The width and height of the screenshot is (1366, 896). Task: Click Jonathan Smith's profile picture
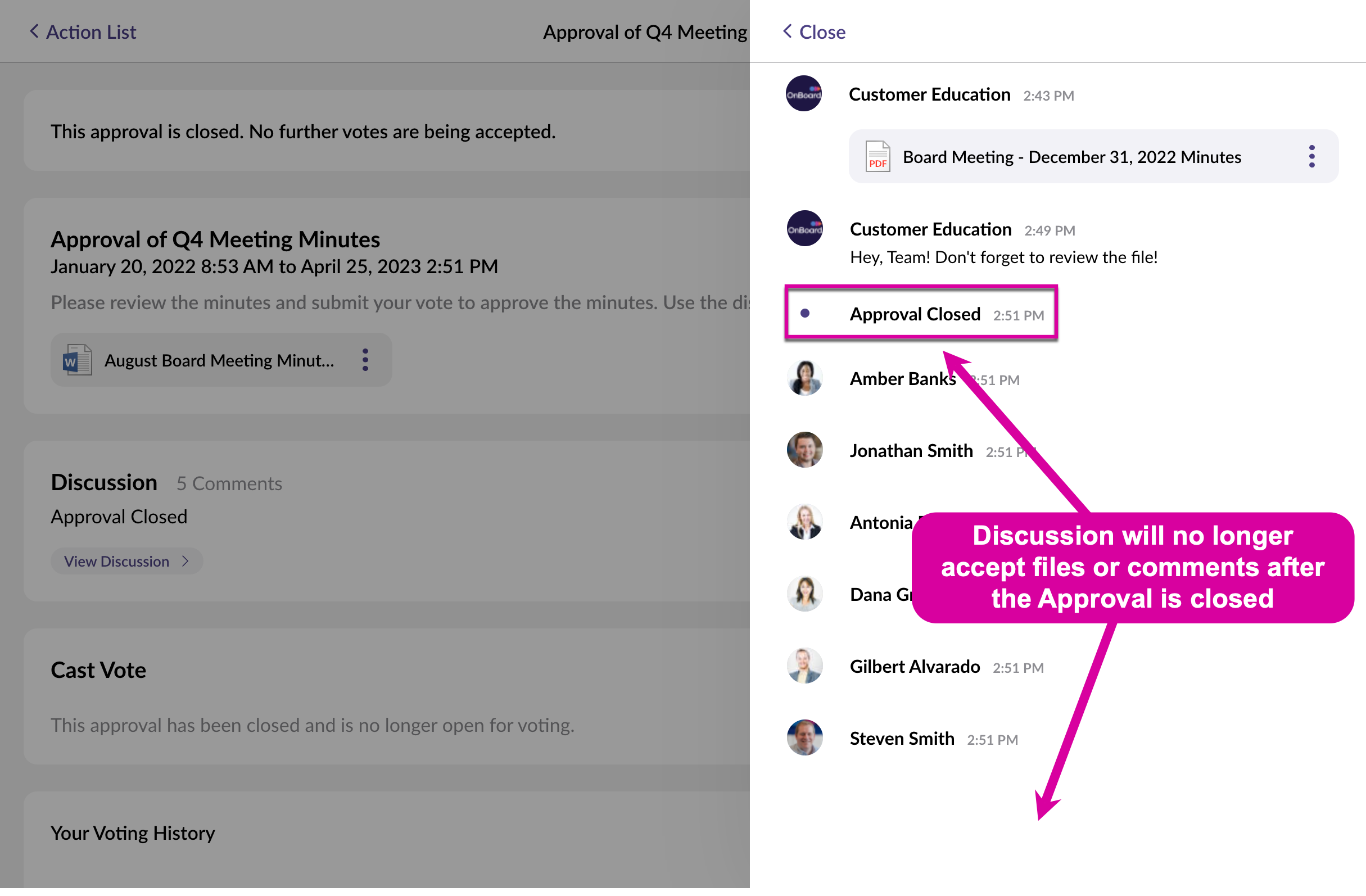804,450
